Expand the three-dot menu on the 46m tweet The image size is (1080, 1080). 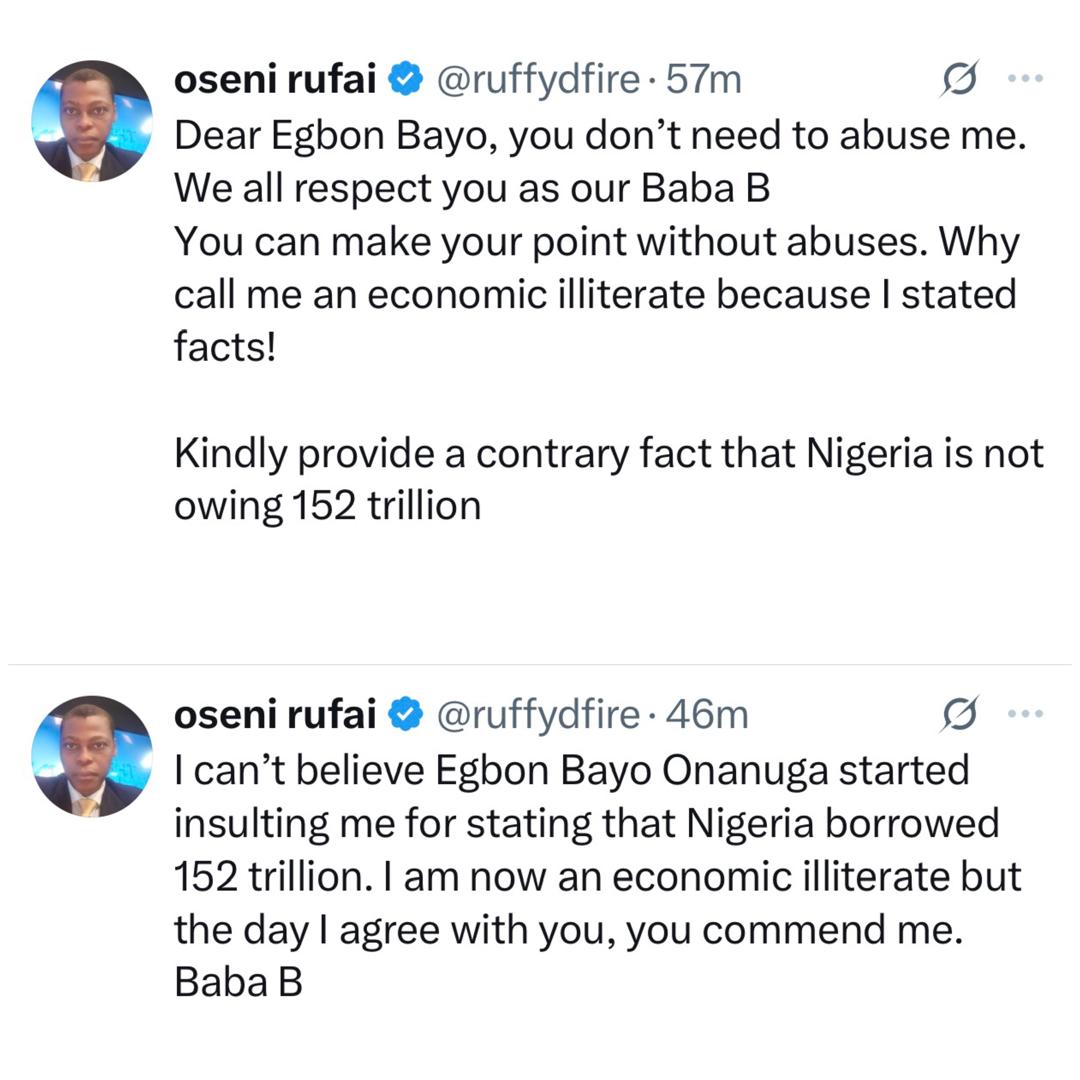pyautogui.click(x=1025, y=714)
